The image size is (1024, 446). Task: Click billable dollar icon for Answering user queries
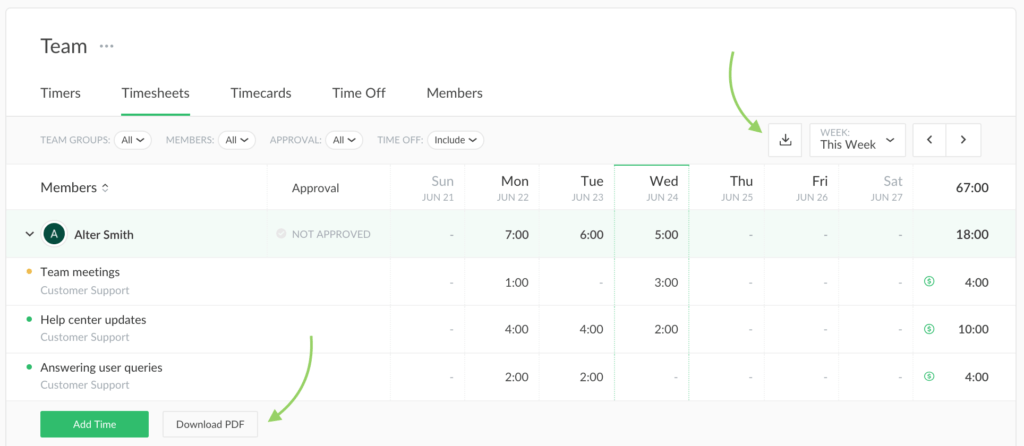tap(929, 376)
